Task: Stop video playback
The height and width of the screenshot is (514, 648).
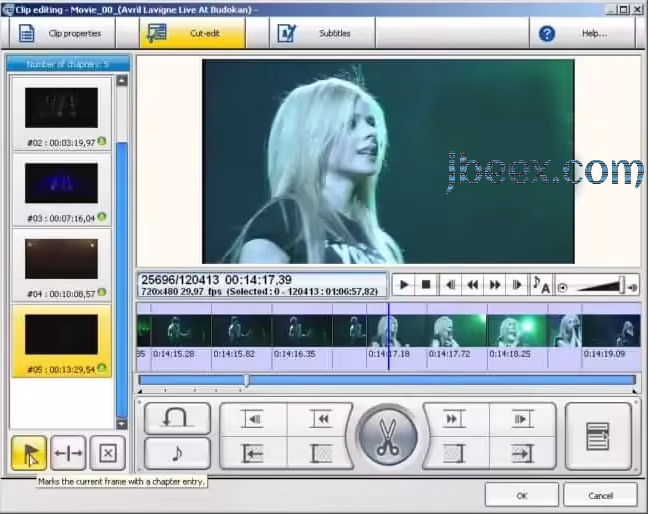Action: (426, 285)
